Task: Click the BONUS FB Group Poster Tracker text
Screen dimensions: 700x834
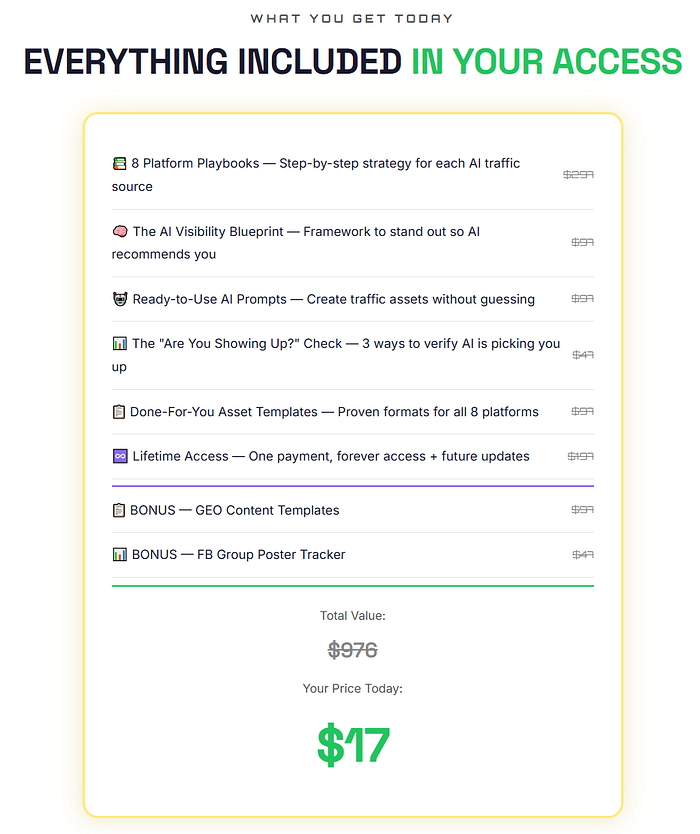Action: point(238,554)
